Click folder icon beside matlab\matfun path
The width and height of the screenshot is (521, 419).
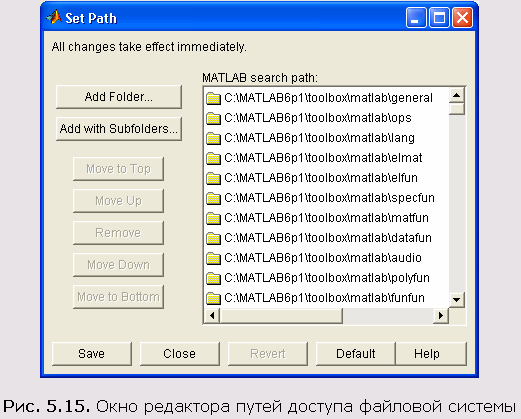pos(213,218)
